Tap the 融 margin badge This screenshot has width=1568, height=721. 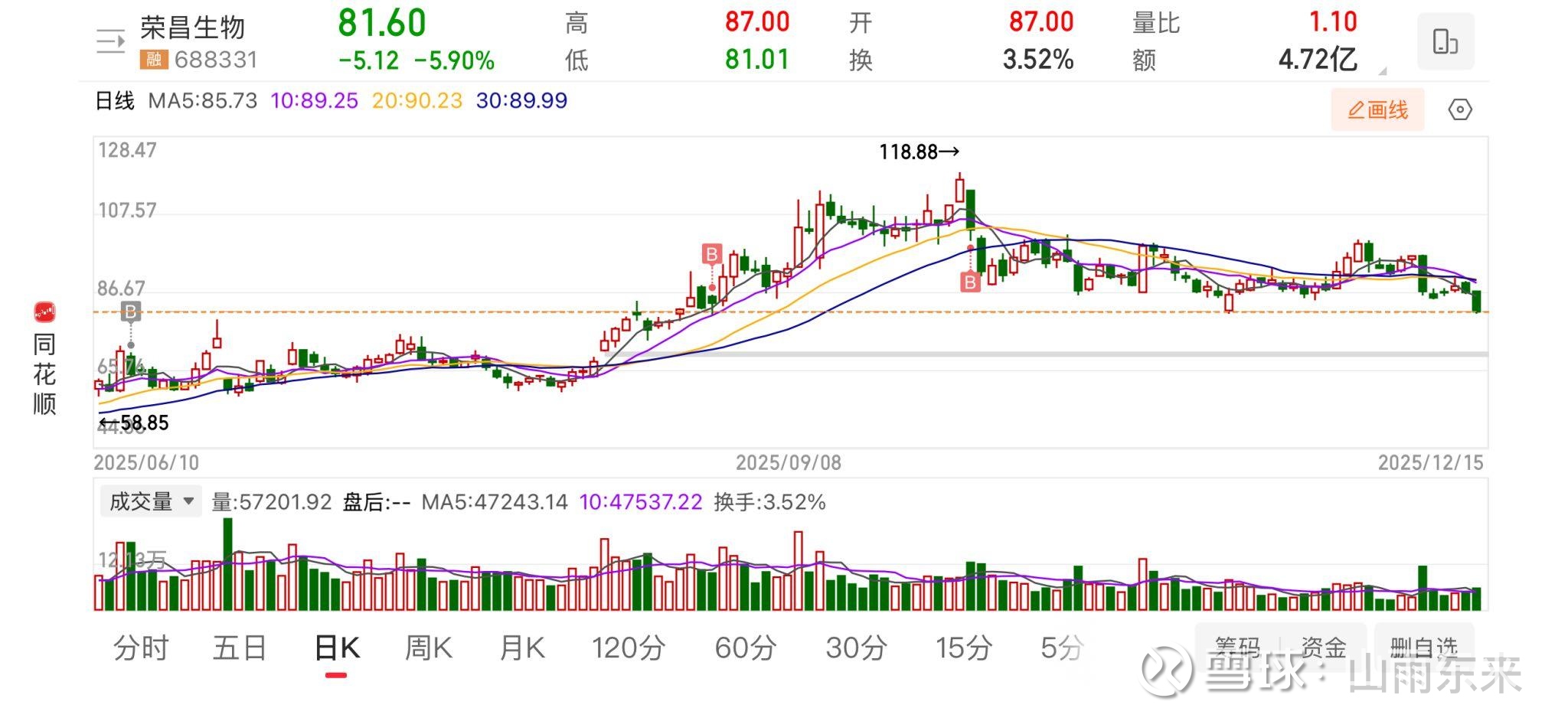(154, 60)
